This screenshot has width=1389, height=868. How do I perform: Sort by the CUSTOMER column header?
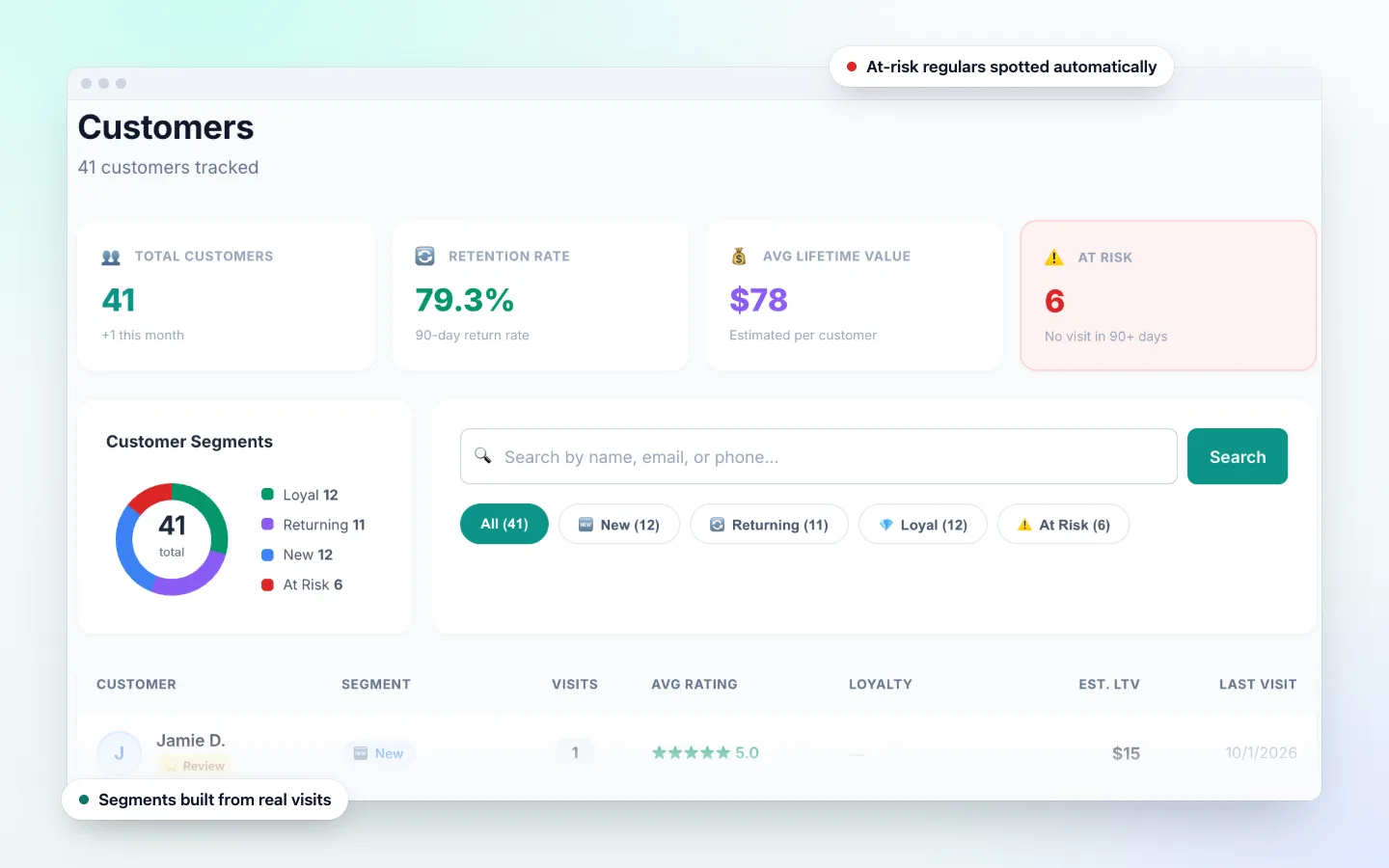pyautogui.click(x=136, y=684)
